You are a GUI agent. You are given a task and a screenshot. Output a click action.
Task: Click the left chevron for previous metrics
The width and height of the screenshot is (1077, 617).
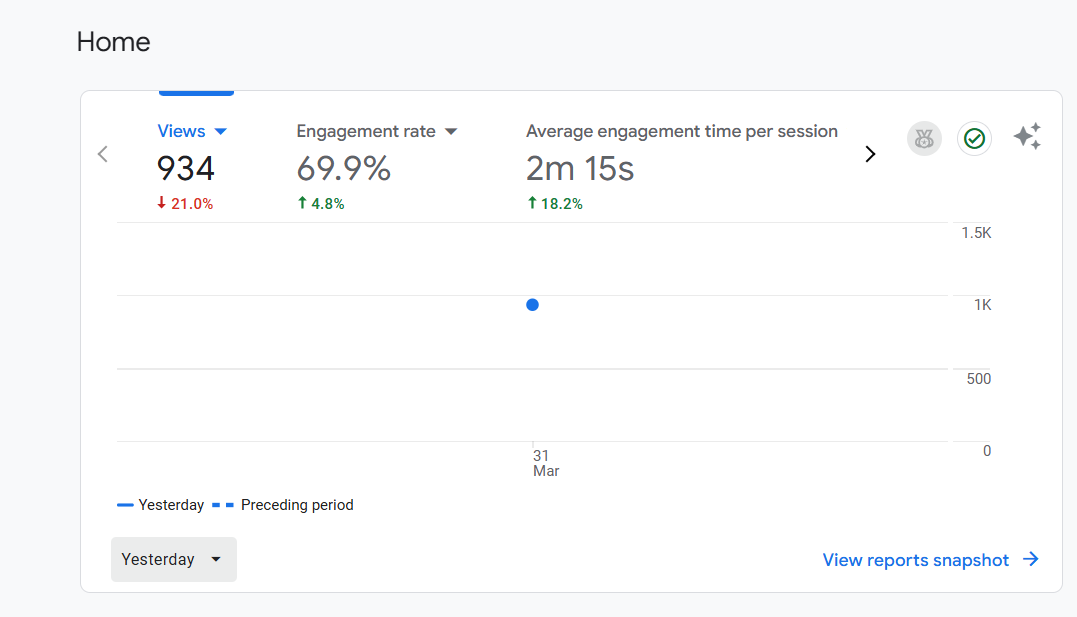(x=102, y=154)
